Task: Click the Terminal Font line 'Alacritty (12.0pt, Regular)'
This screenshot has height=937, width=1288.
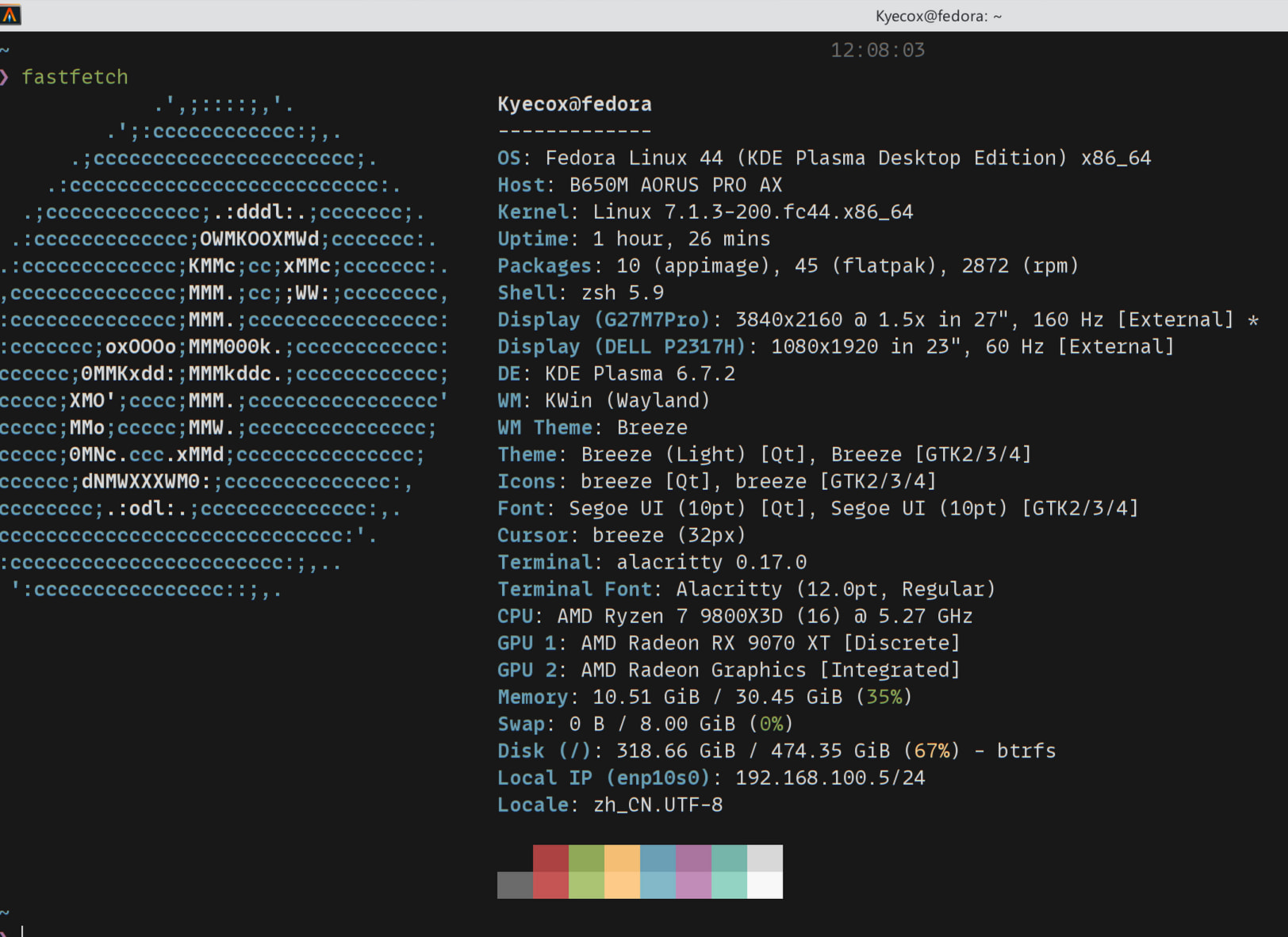Action: coord(746,589)
